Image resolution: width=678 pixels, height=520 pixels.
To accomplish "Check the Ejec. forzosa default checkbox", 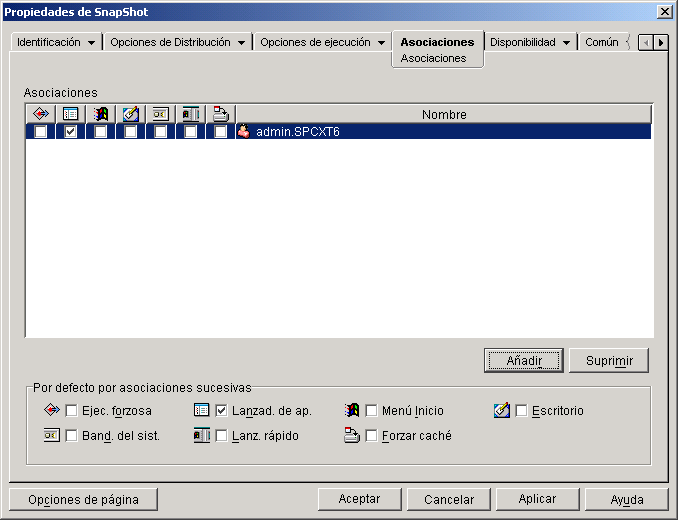I will [x=71, y=410].
